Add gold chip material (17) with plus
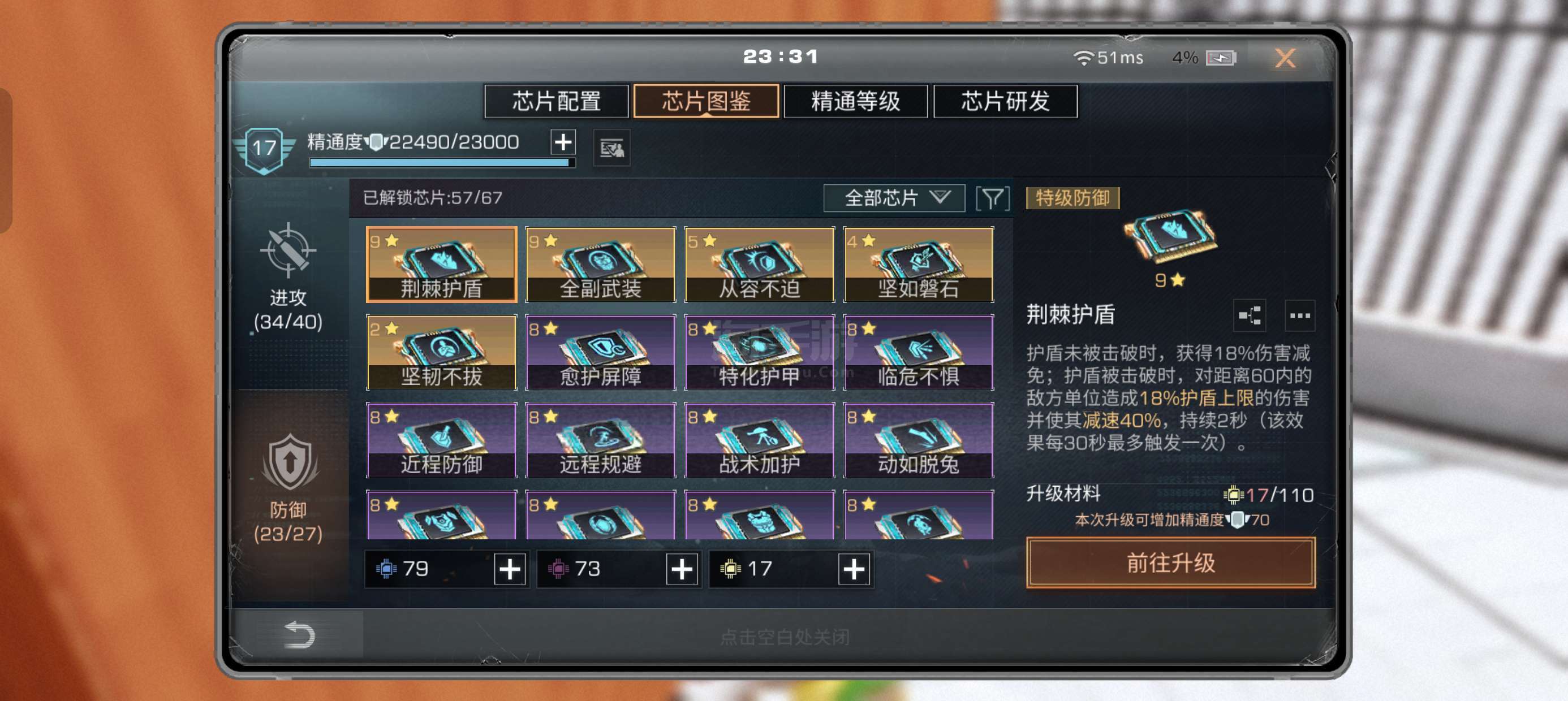Image resolution: width=1568 pixels, height=701 pixels. [854, 569]
